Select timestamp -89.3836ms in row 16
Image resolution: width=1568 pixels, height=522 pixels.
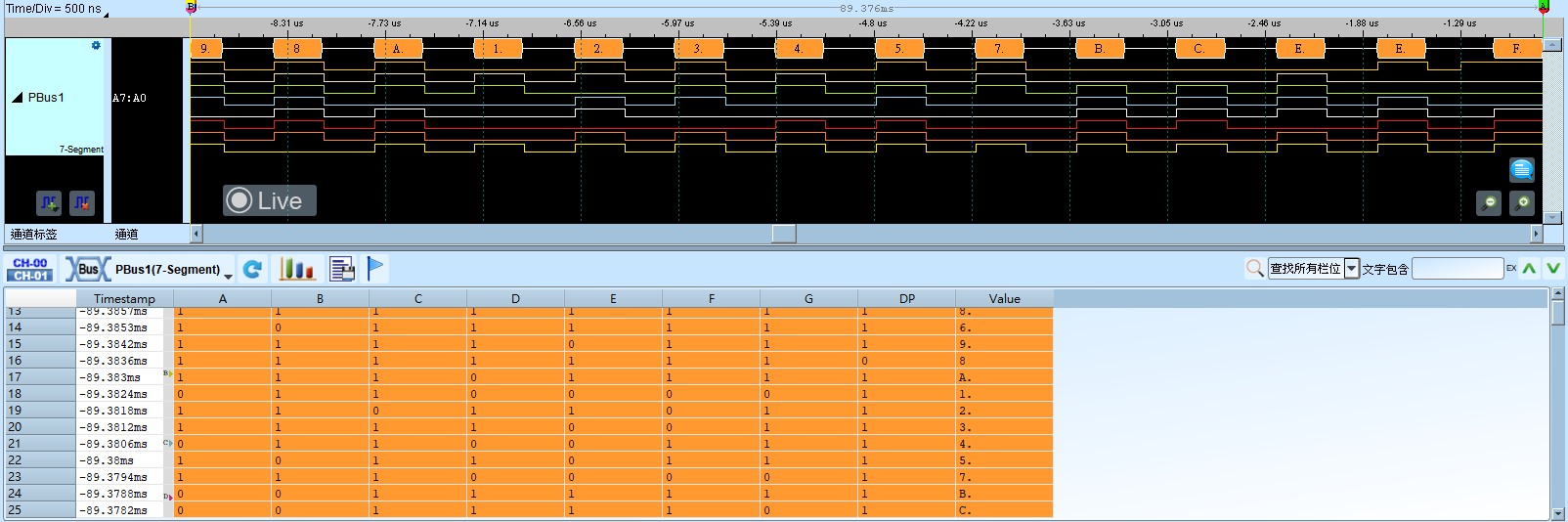tap(113, 361)
